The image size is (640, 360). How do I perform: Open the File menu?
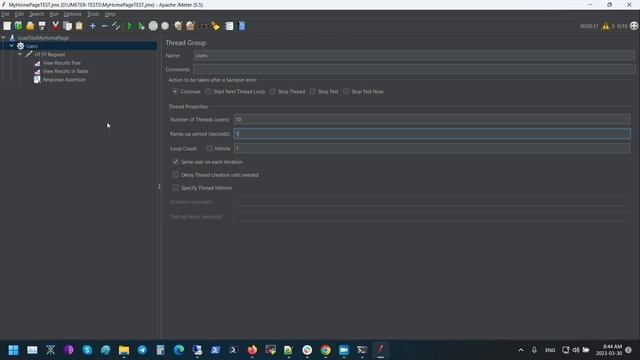(5, 14)
